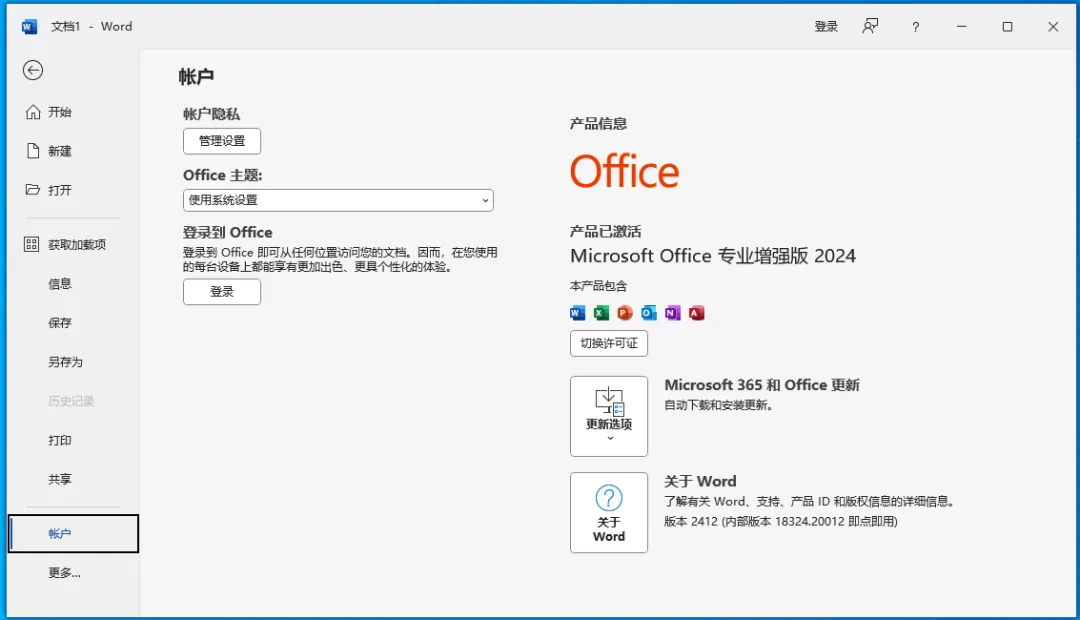Viewport: 1080px width, 620px height.
Task: Click the 产品已激活 label
Action: (x=605, y=231)
